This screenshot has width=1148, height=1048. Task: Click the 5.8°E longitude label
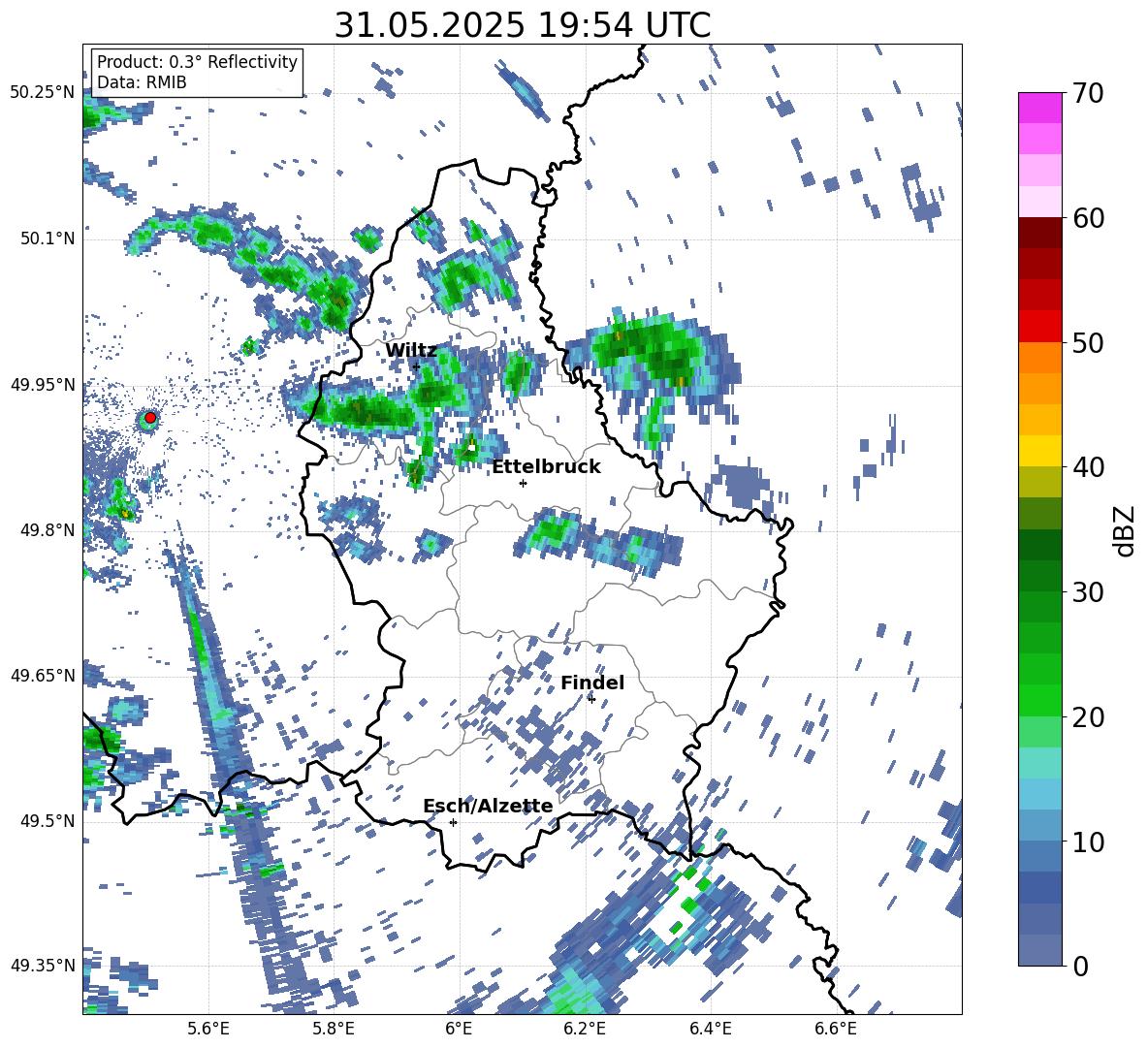pyautogui.click(x=334, y=1029)
